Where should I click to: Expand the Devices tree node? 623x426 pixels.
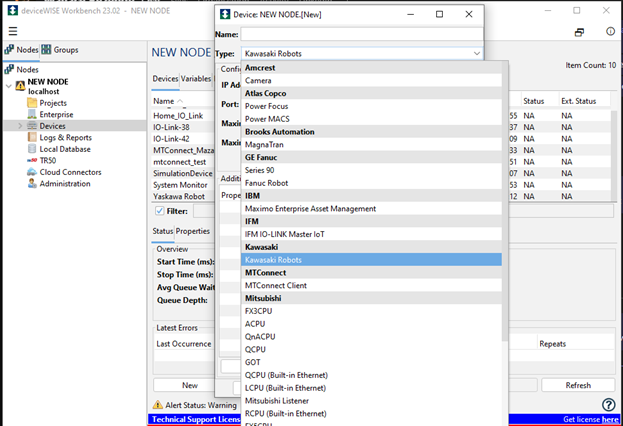[20, 126]
